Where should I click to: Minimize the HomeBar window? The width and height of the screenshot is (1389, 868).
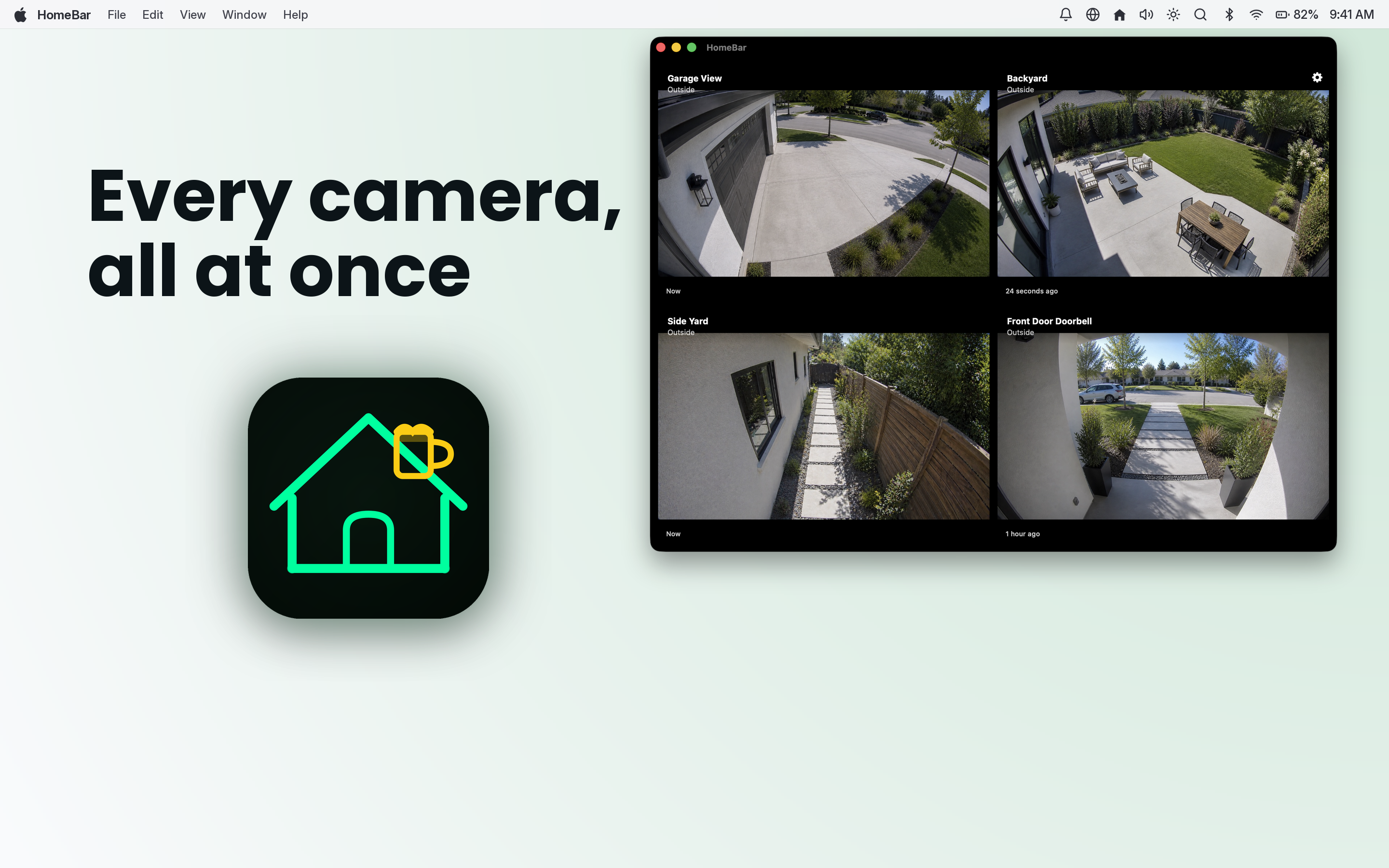coord(676,48)
